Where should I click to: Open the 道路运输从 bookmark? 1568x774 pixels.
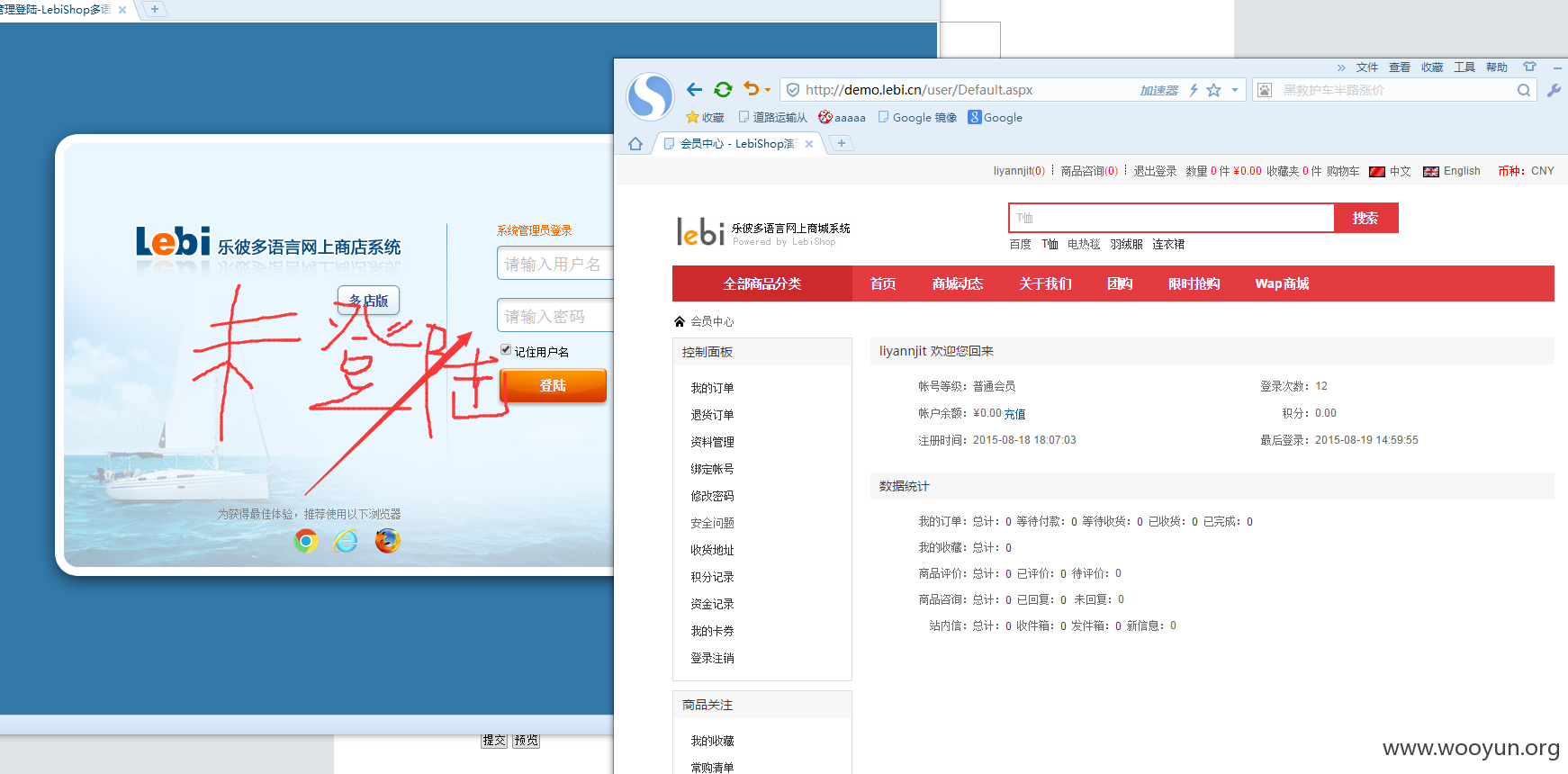772,117
